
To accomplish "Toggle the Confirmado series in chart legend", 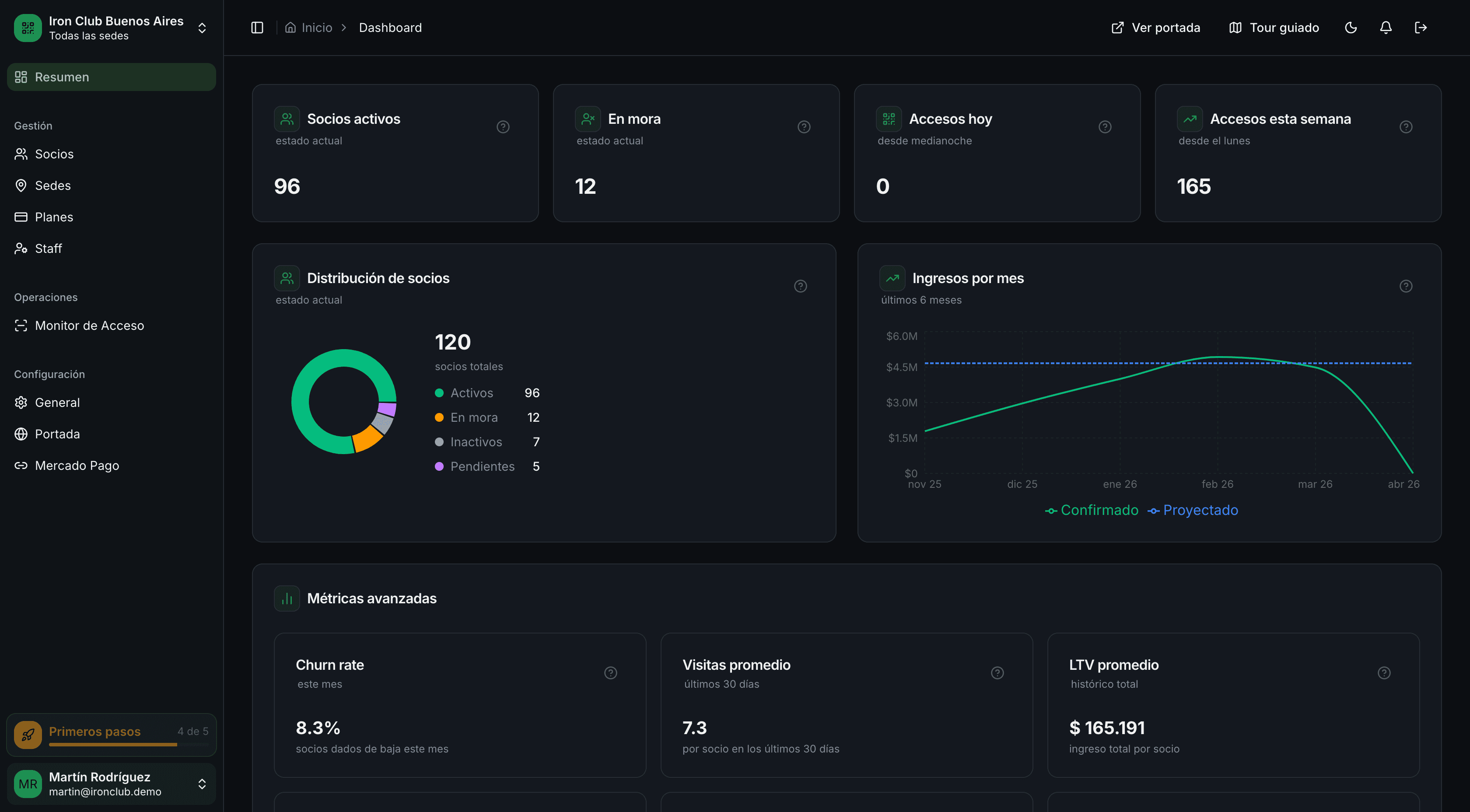I will 1092,510.
